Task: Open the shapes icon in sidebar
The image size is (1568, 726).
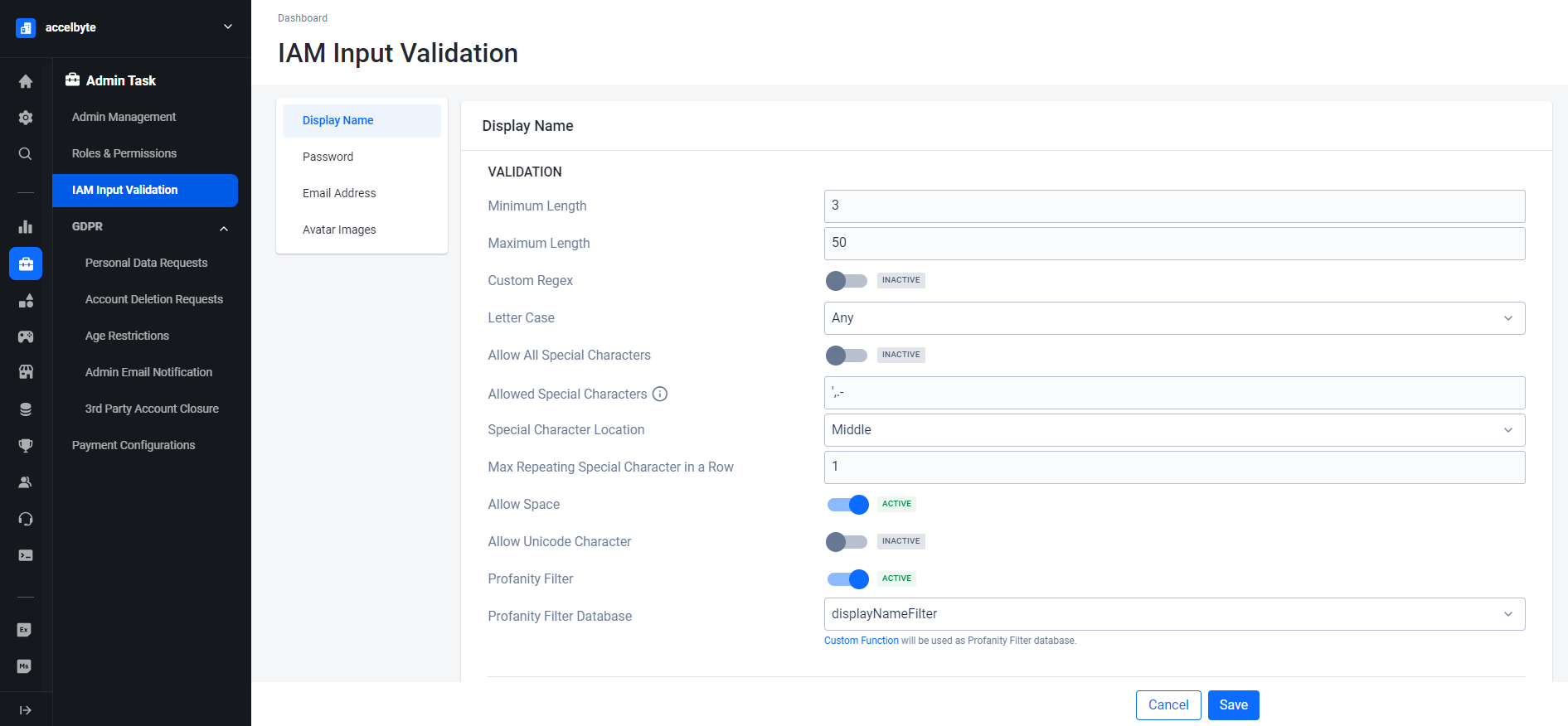Action: click(x=26, y=300)
